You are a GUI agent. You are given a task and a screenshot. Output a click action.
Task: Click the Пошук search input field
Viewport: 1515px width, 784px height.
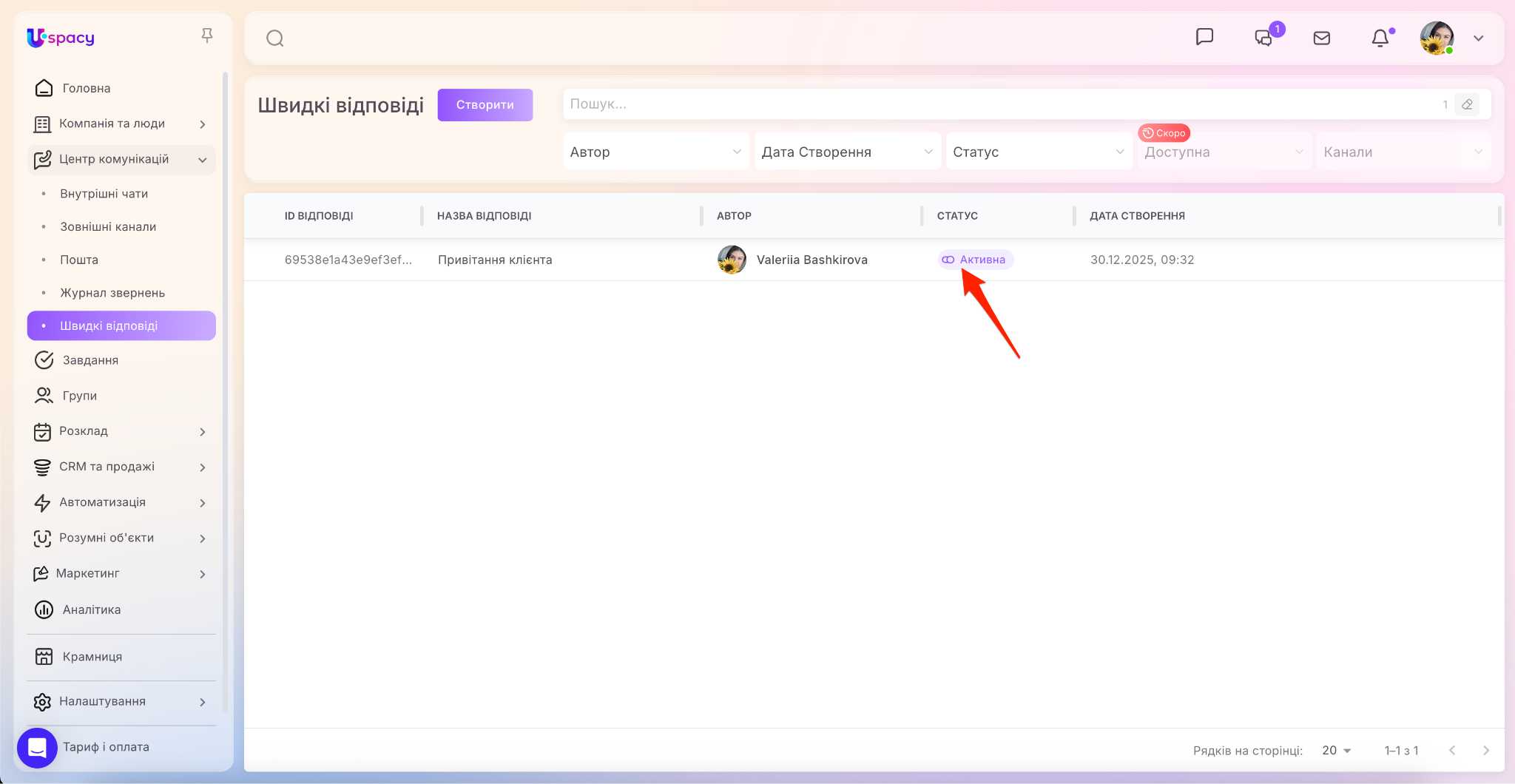coord(999,104)
